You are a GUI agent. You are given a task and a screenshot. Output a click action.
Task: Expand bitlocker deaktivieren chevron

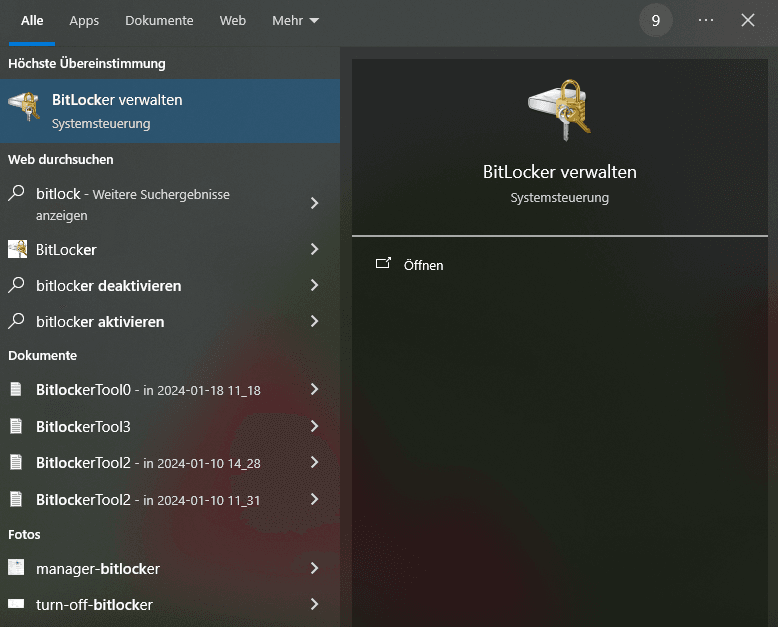(315, 285)
